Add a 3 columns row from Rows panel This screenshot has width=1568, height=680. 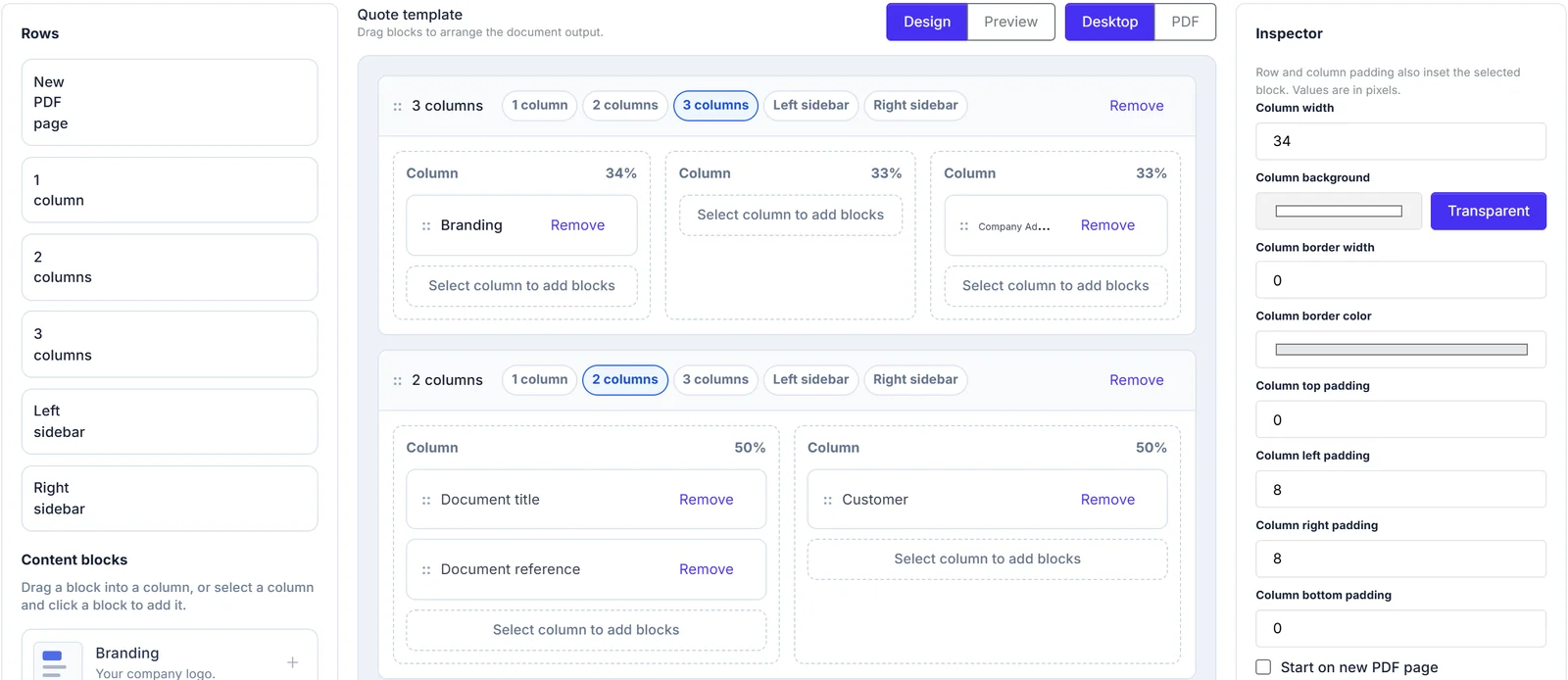[170, 344]
